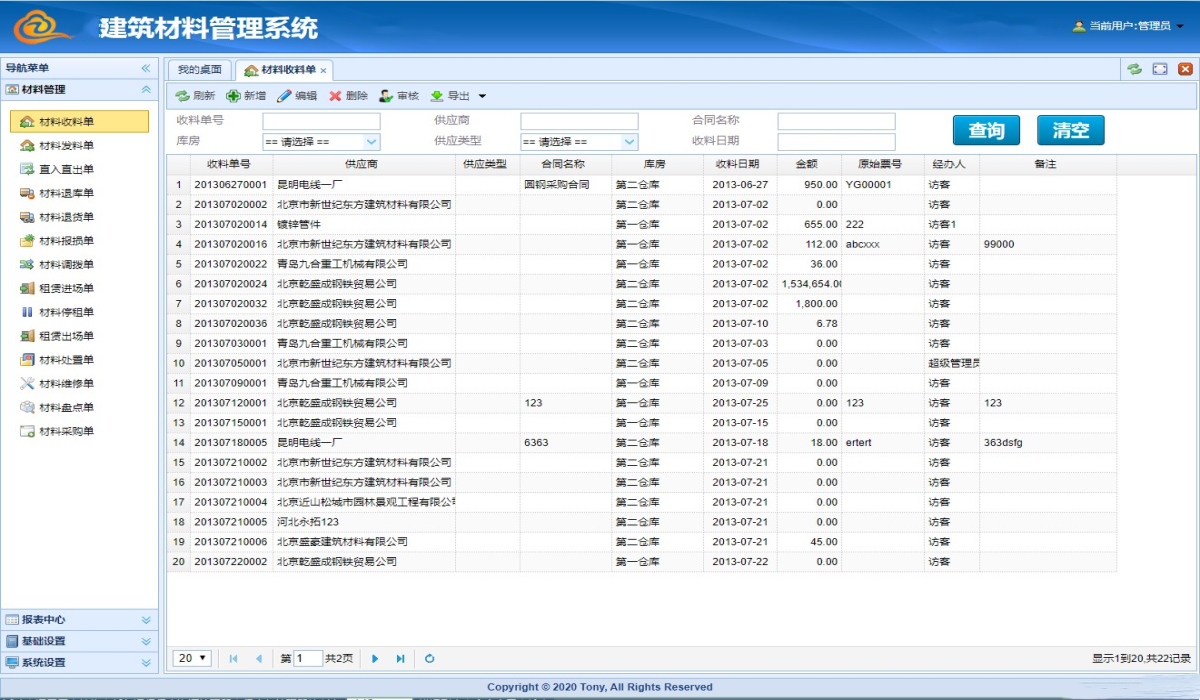Click the 查询 search button
1200x700 pixels.
point(986,130)
